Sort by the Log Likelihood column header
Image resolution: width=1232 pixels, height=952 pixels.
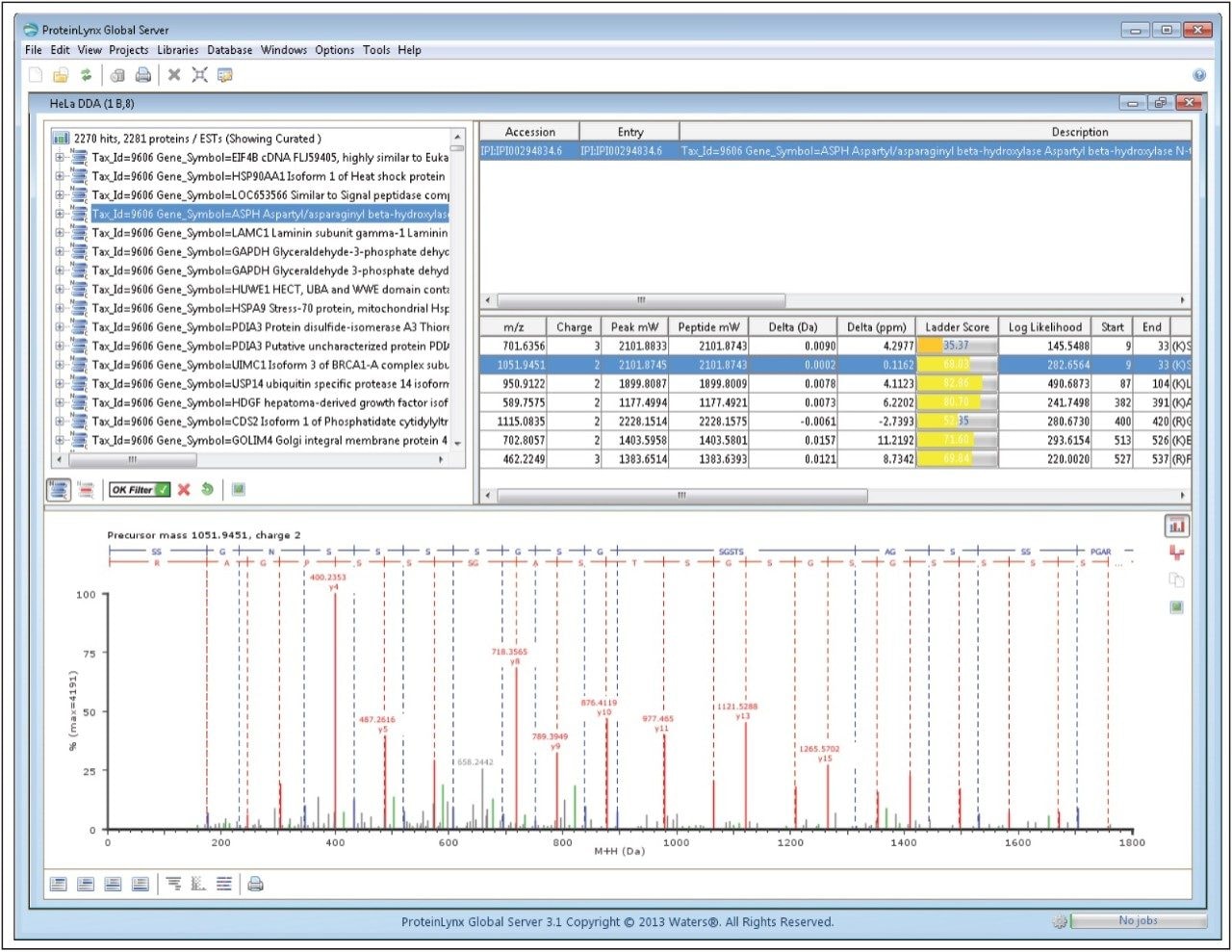(1045, 327)
